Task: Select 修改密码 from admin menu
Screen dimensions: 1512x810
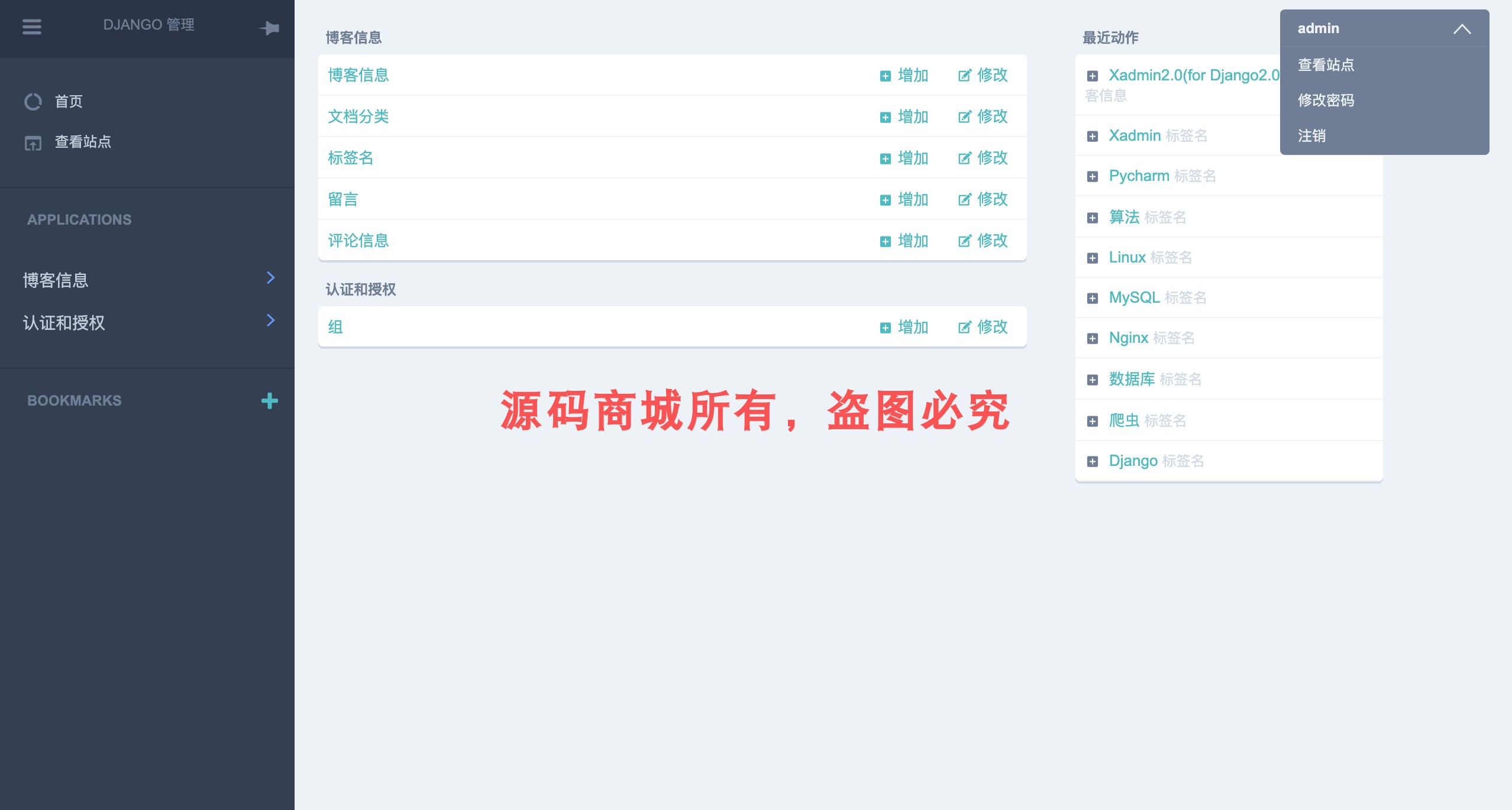Action: [1326, 100]
